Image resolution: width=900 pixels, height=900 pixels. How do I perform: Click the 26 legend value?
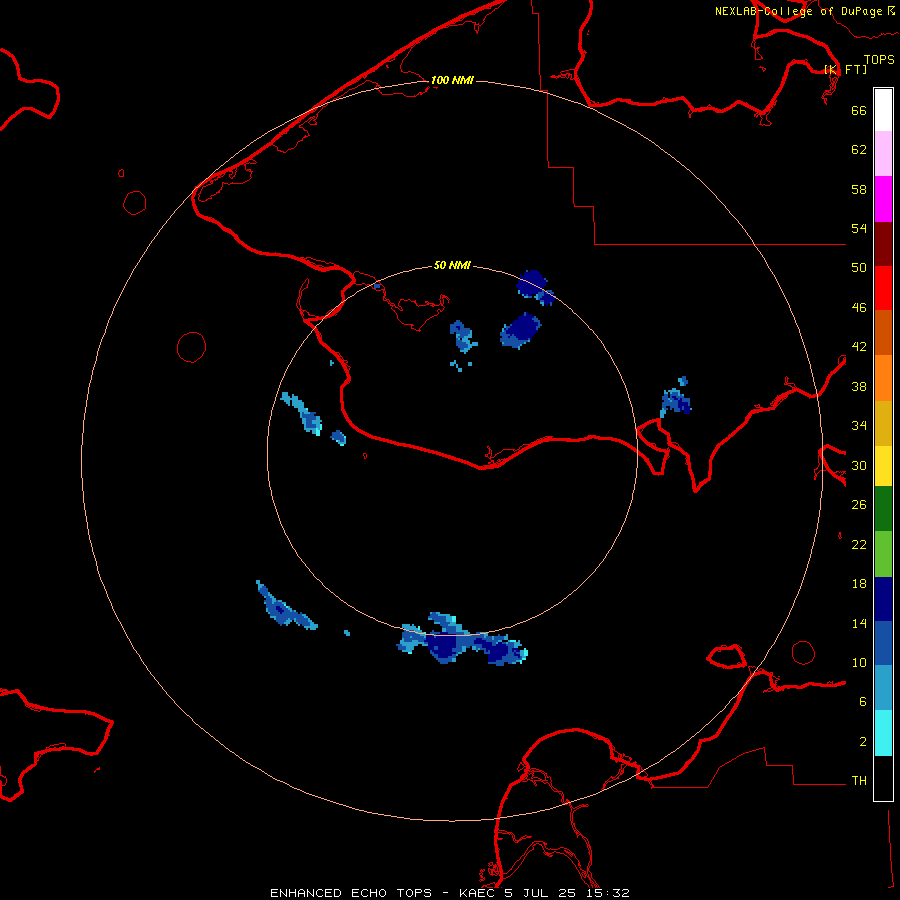[859, 505]
